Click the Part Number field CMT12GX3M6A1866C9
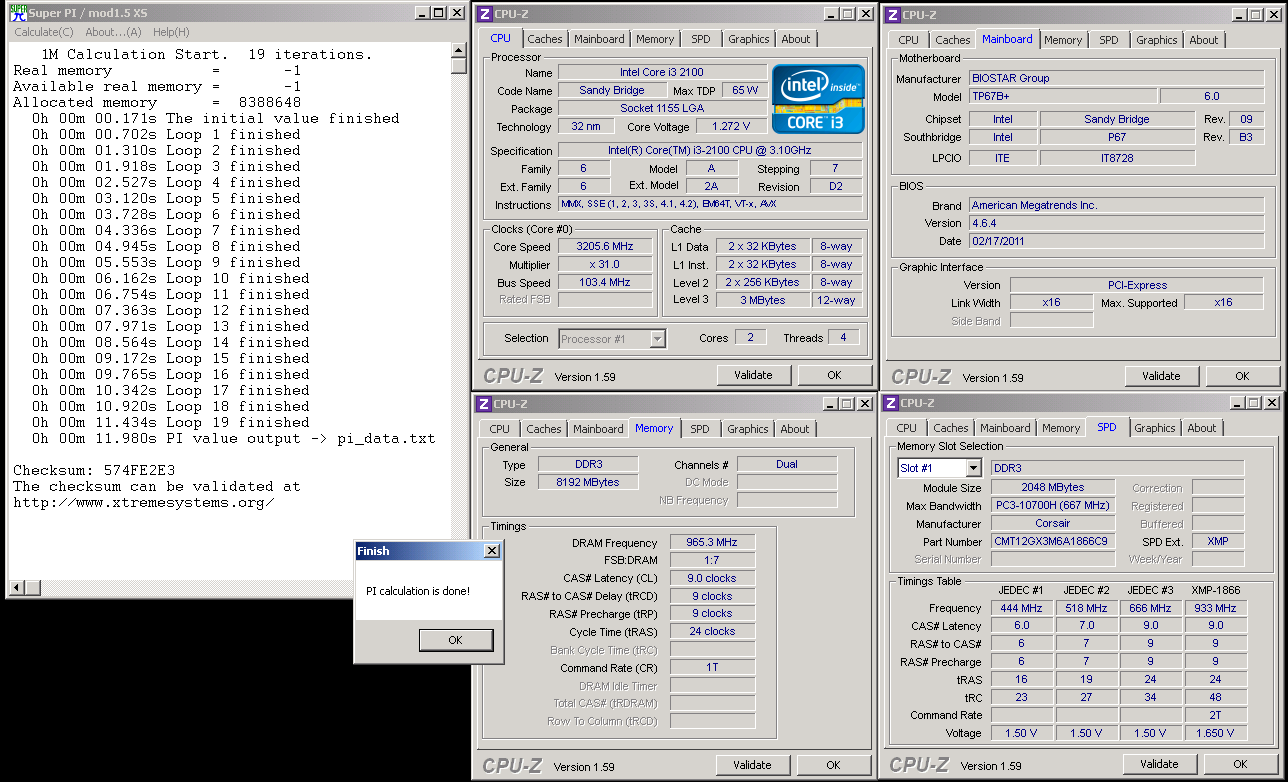The height and width of the screenshot is (782, 1288). (1053, 541)
